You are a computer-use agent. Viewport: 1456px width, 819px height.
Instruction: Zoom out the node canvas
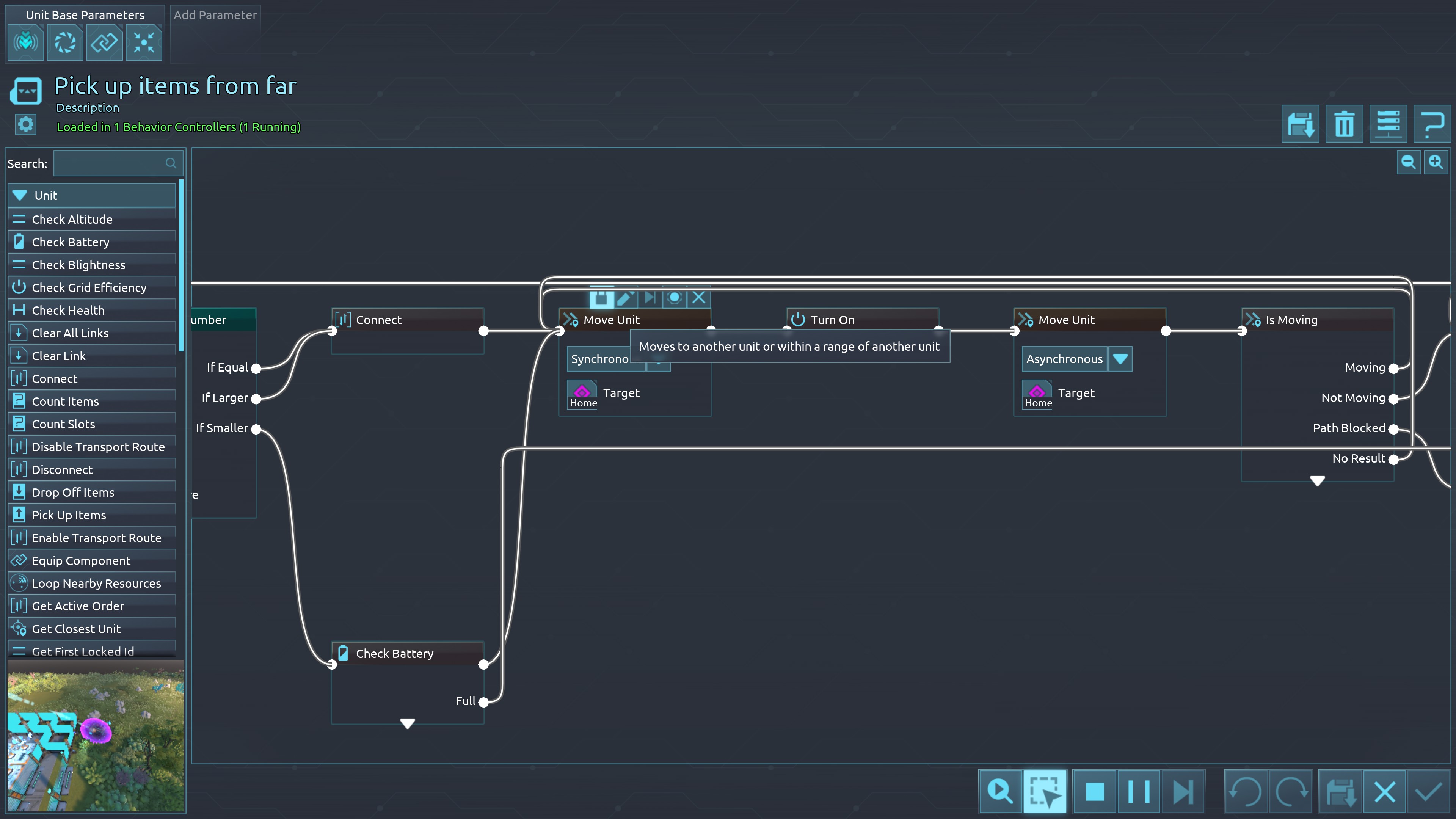click(1408, 163)
